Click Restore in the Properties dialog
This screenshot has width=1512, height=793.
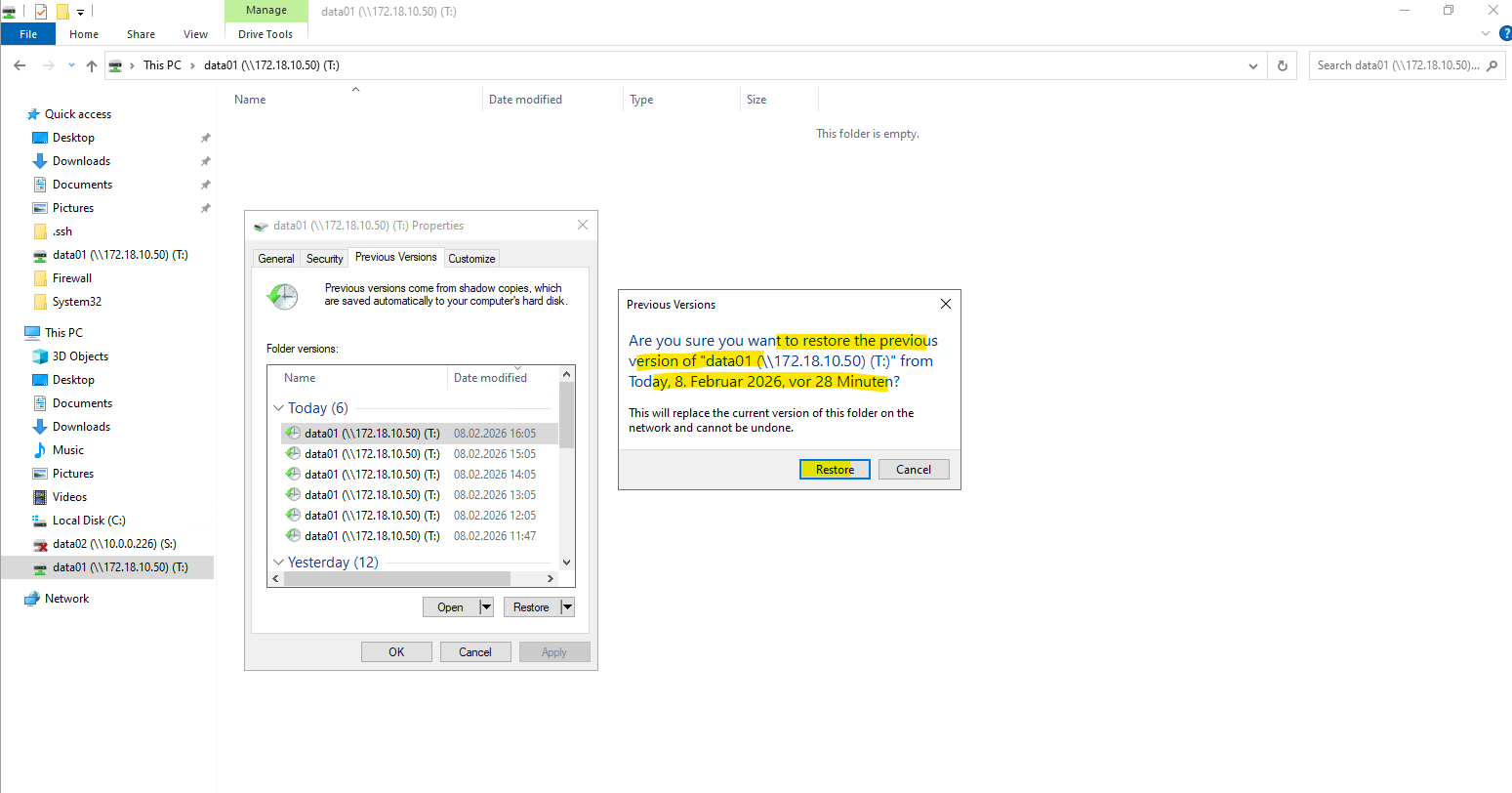(531, 607)
